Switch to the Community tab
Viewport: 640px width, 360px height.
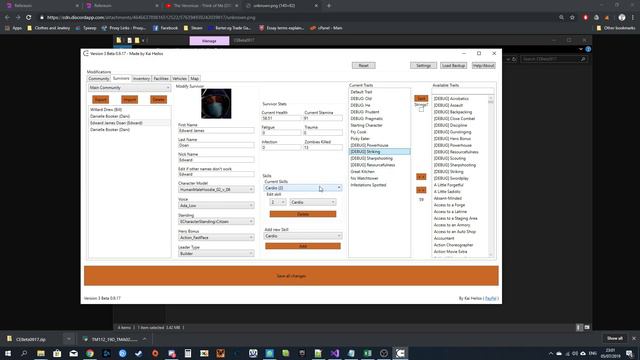(x=99, y=78)
